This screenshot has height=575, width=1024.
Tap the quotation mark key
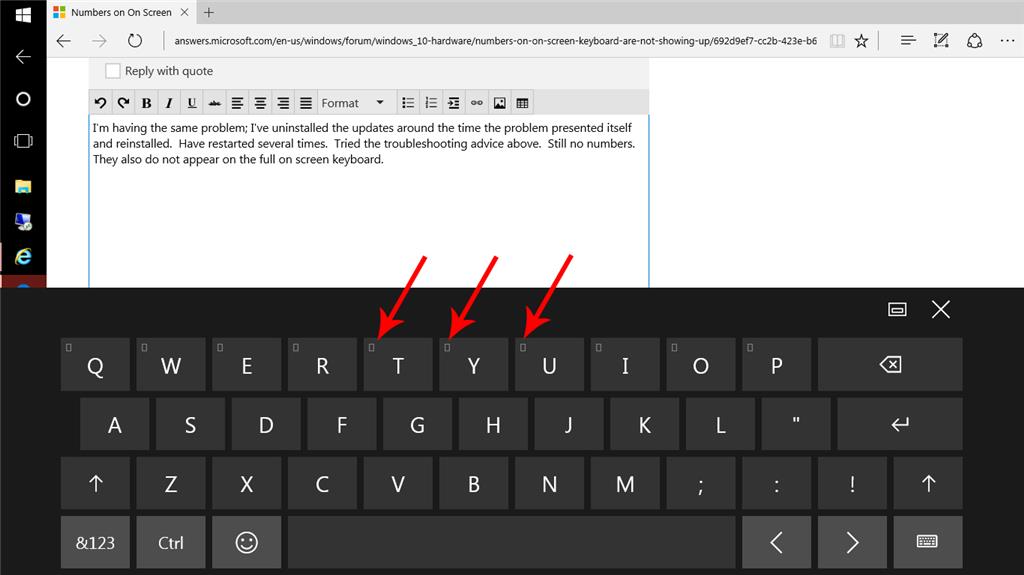(796, 424)
